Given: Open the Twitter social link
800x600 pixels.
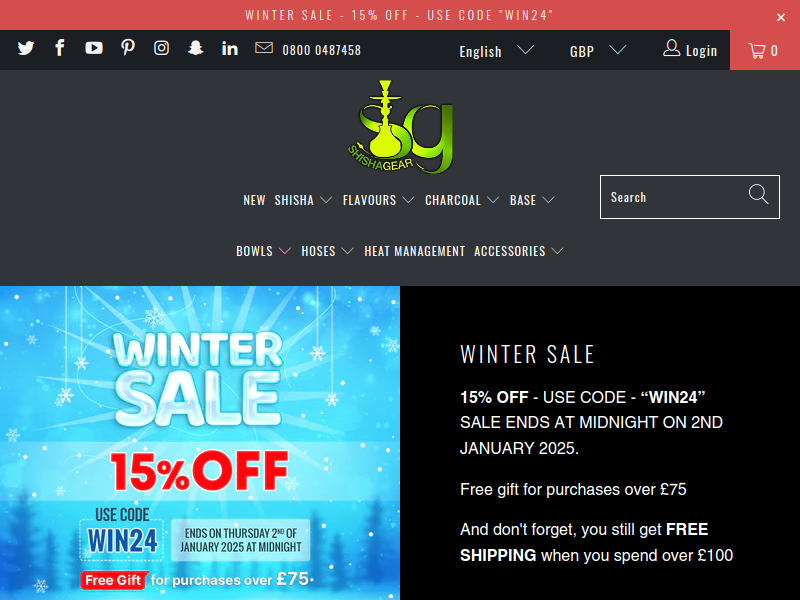Looking at the screenshot, I should [26, 48].
